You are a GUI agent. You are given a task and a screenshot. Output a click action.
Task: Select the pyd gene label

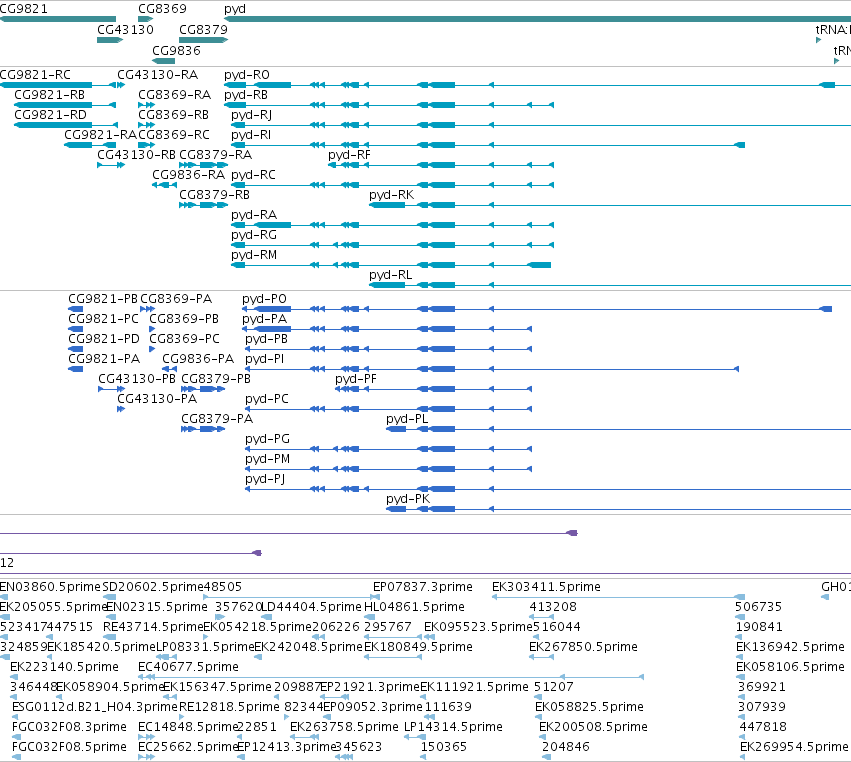click(235, 9)
